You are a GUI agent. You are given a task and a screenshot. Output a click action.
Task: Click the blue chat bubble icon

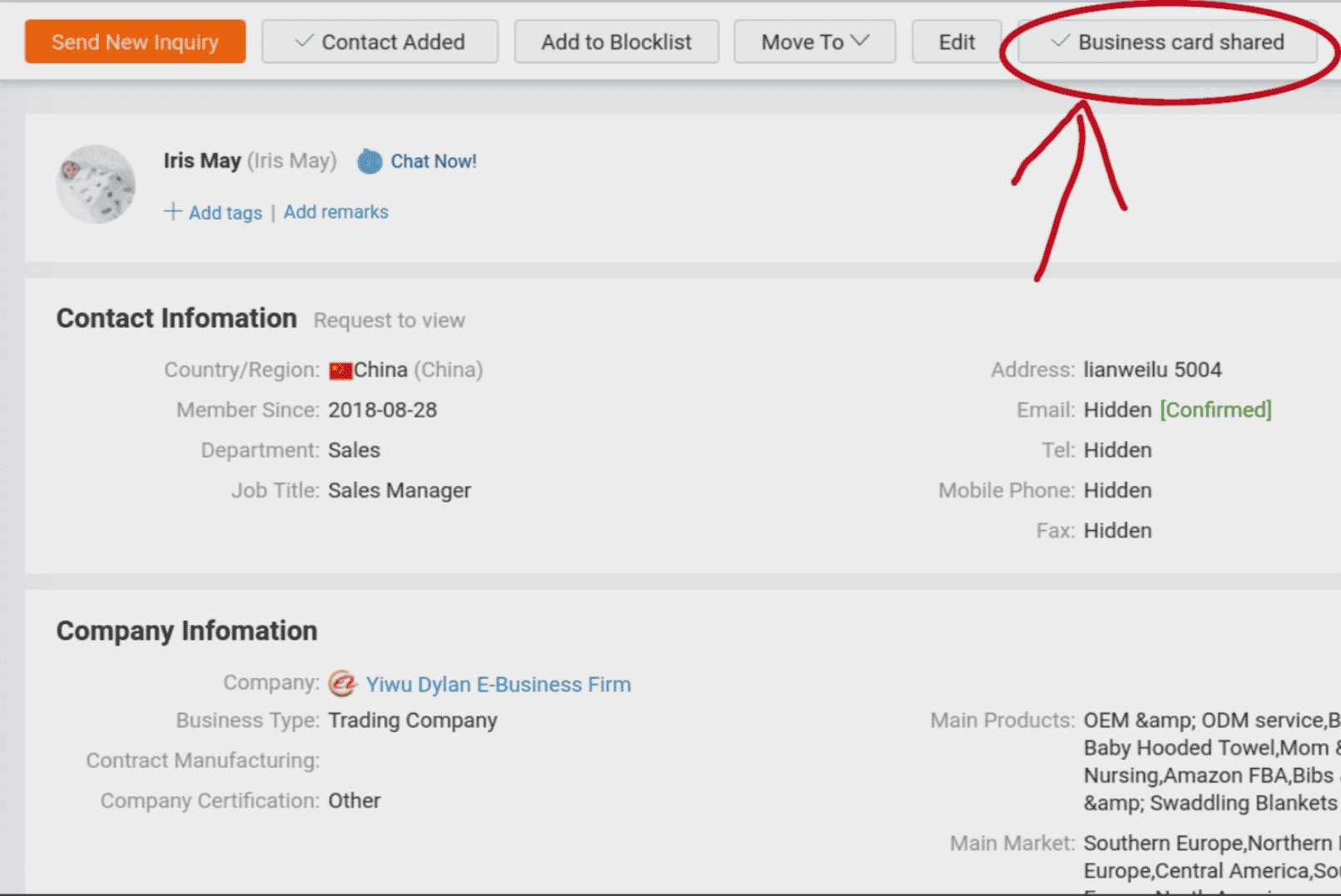click(x=369, y=161)
